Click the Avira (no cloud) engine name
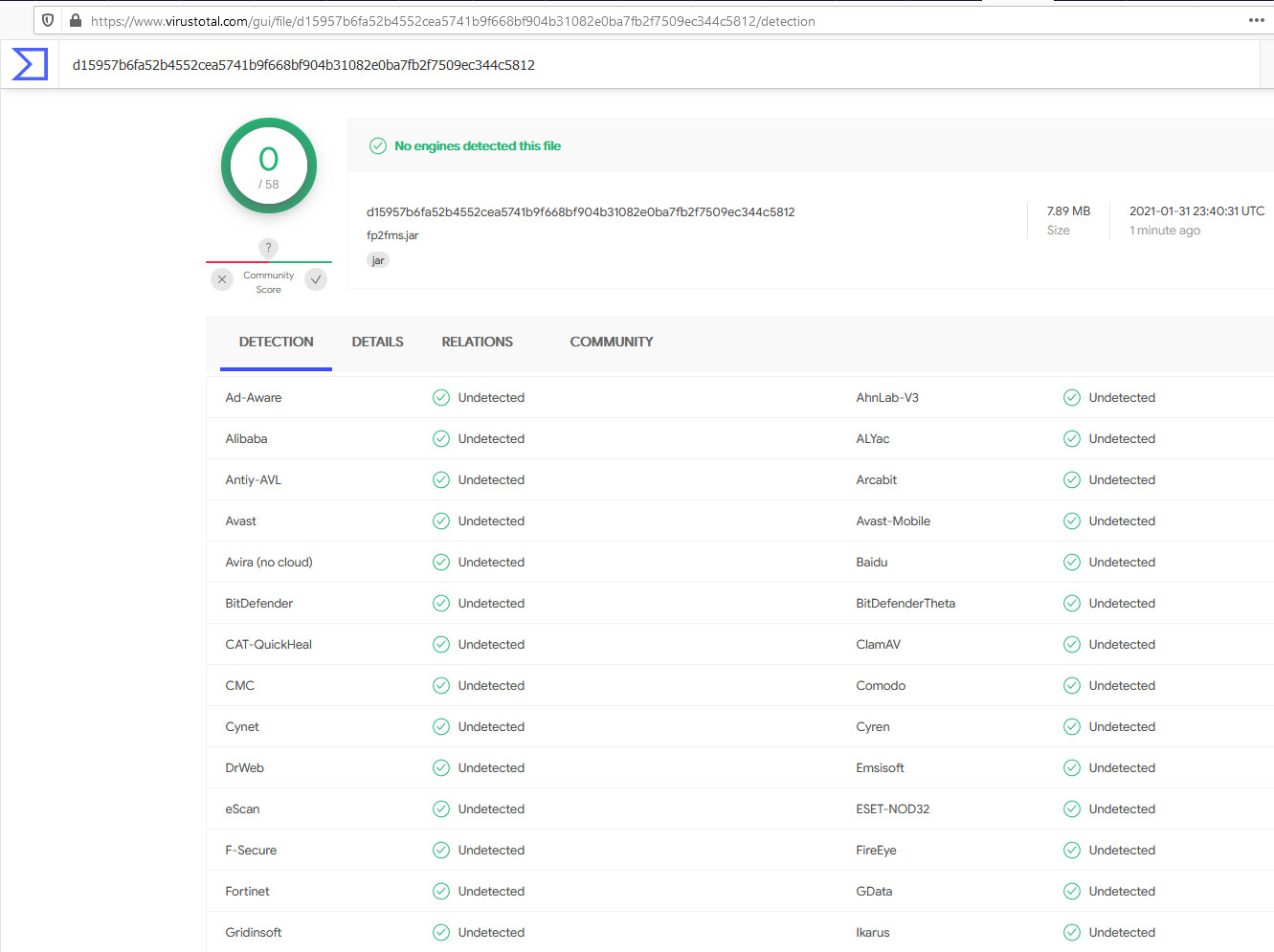The image size is (1274, 952). [269, 563]
